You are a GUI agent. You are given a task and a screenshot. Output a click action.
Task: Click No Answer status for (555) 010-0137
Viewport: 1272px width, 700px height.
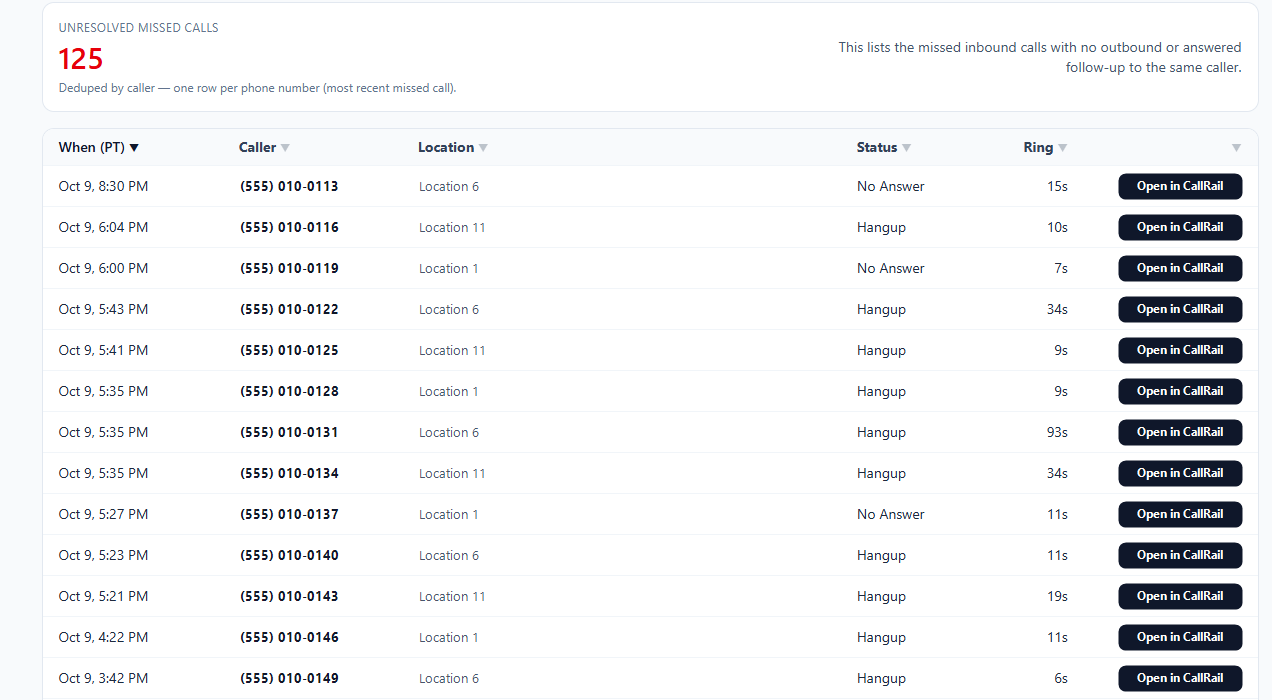[891, 515]
